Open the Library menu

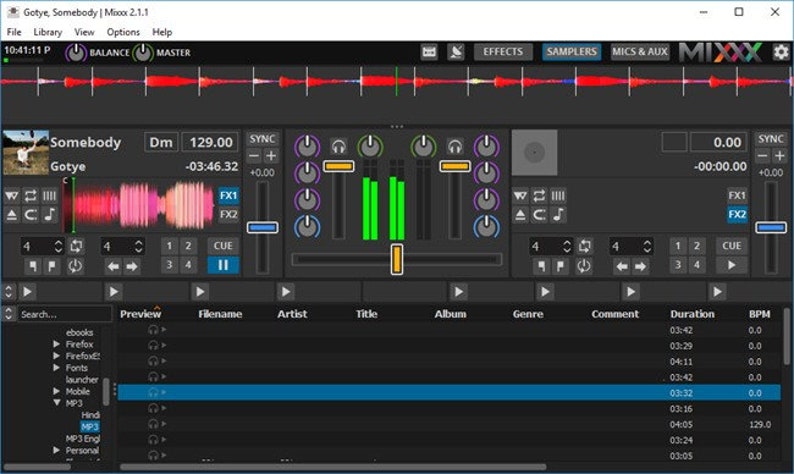point(48,32)
